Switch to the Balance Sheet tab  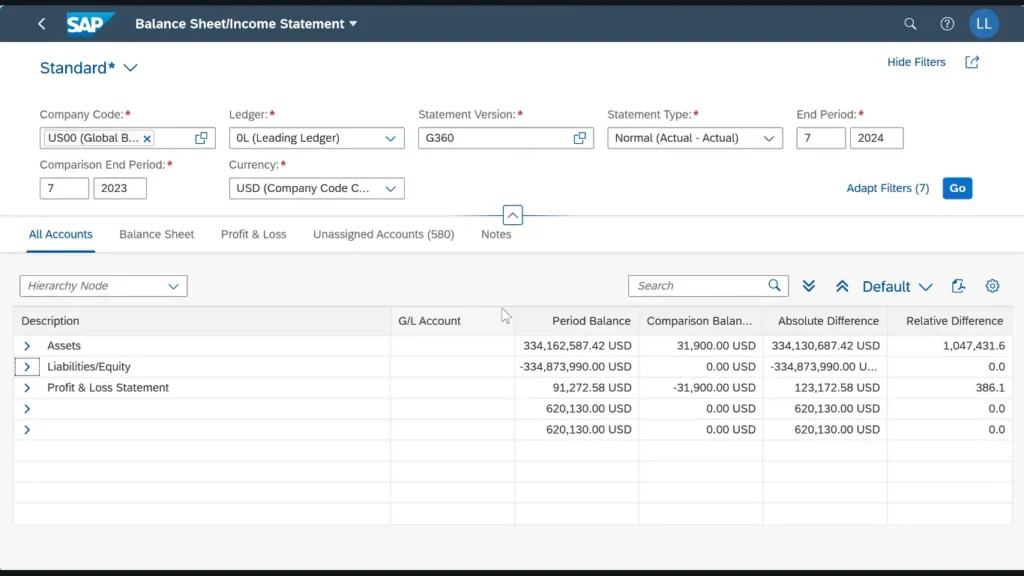pyautogui.click(x=157, y=234)
